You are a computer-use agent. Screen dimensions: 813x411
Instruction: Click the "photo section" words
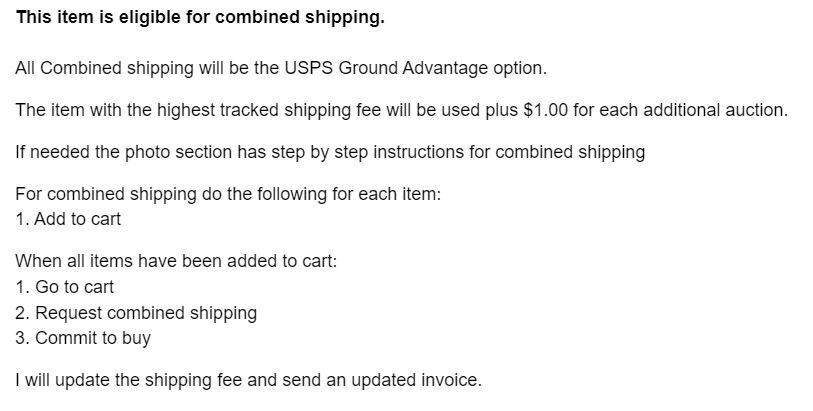point(175,152)
